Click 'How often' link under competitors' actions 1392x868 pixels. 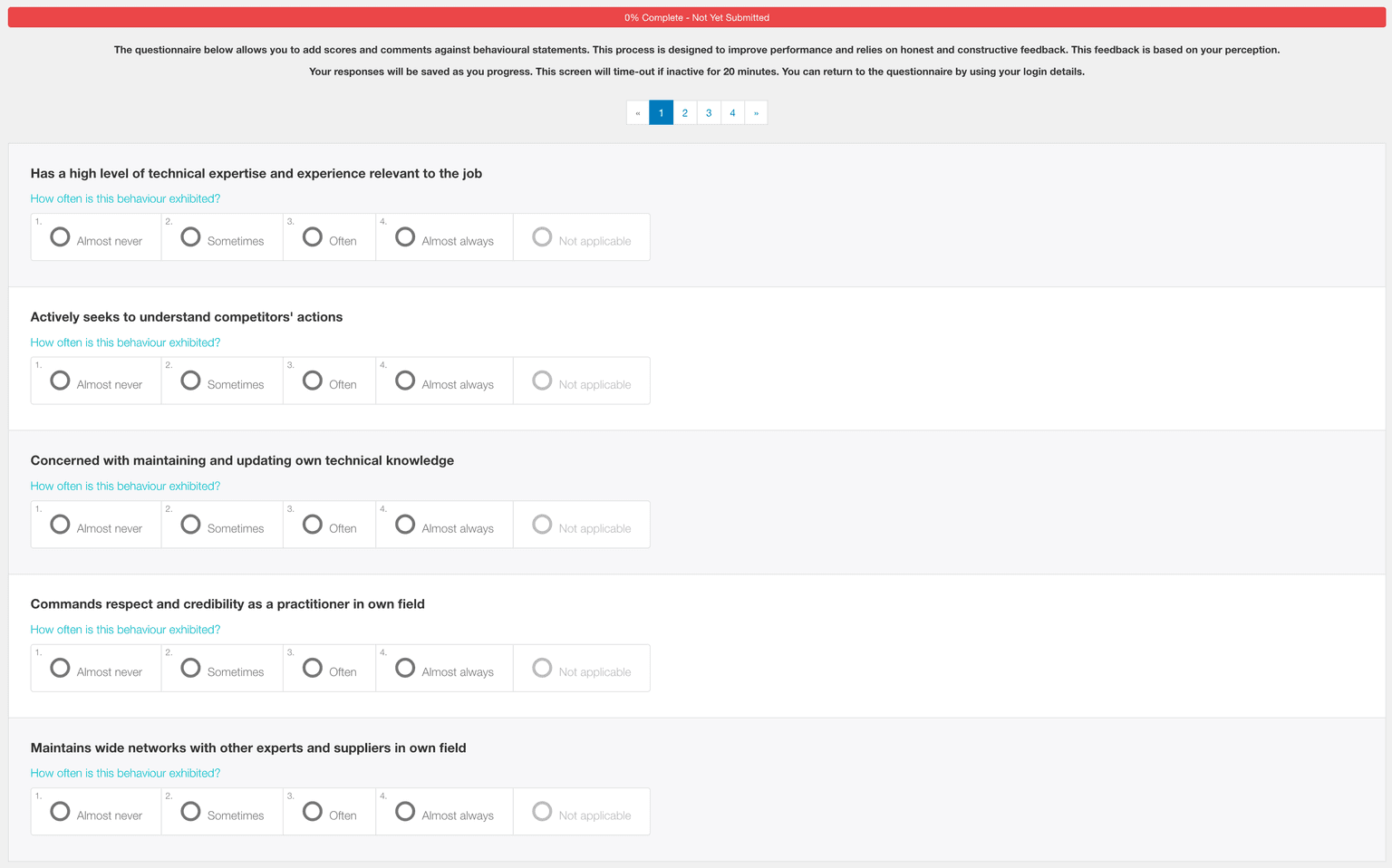coord(125,342)
